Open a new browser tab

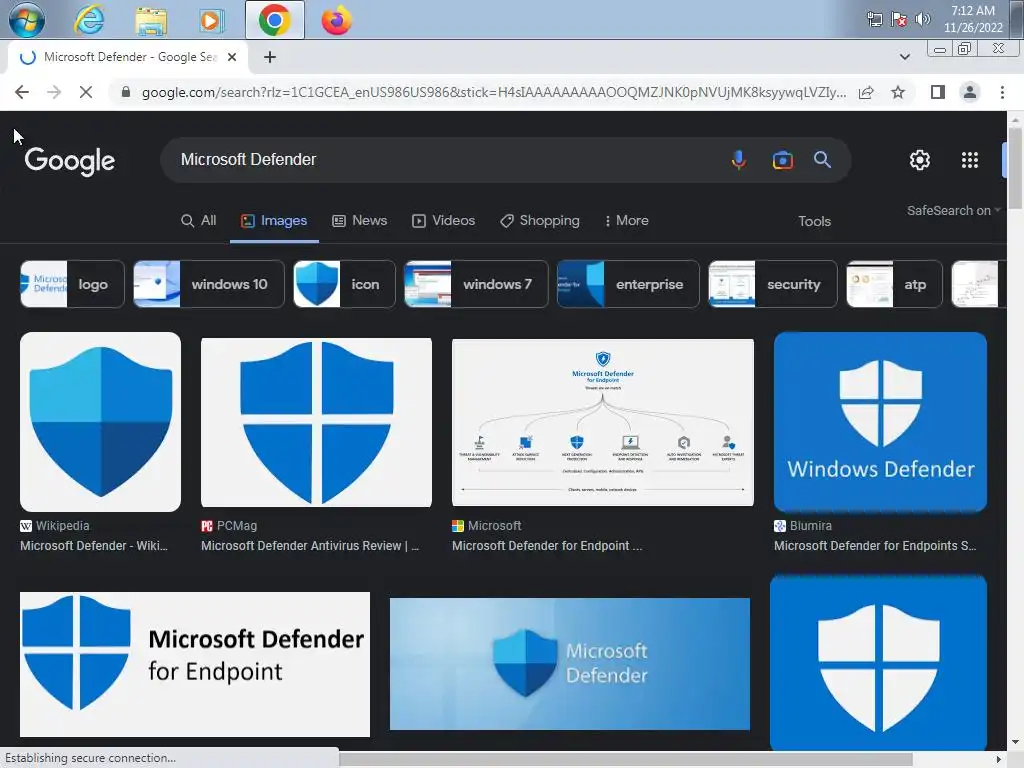(270, 57)
